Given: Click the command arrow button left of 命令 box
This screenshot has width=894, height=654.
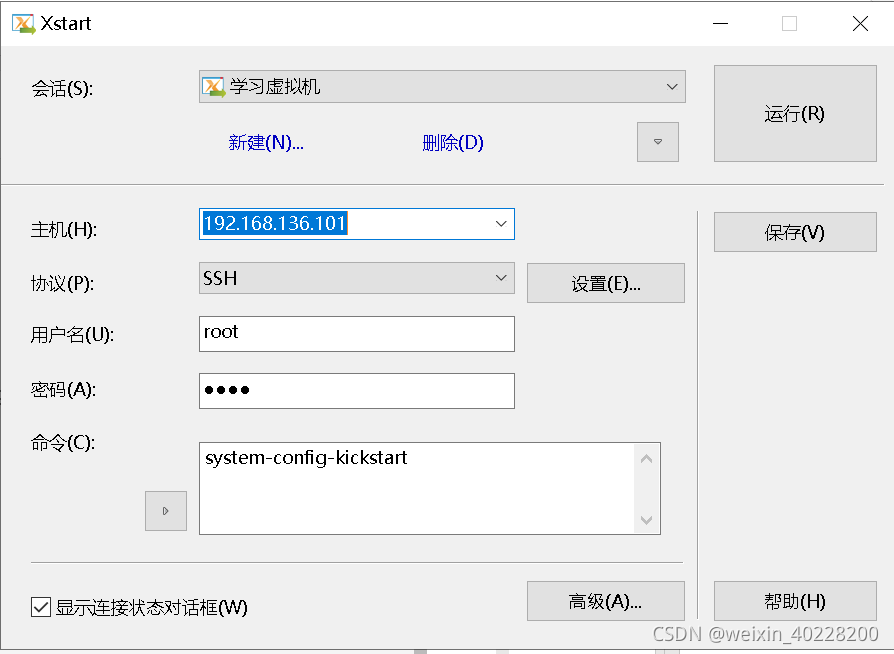Looking at the screenshot, I should tap(166, 511).
